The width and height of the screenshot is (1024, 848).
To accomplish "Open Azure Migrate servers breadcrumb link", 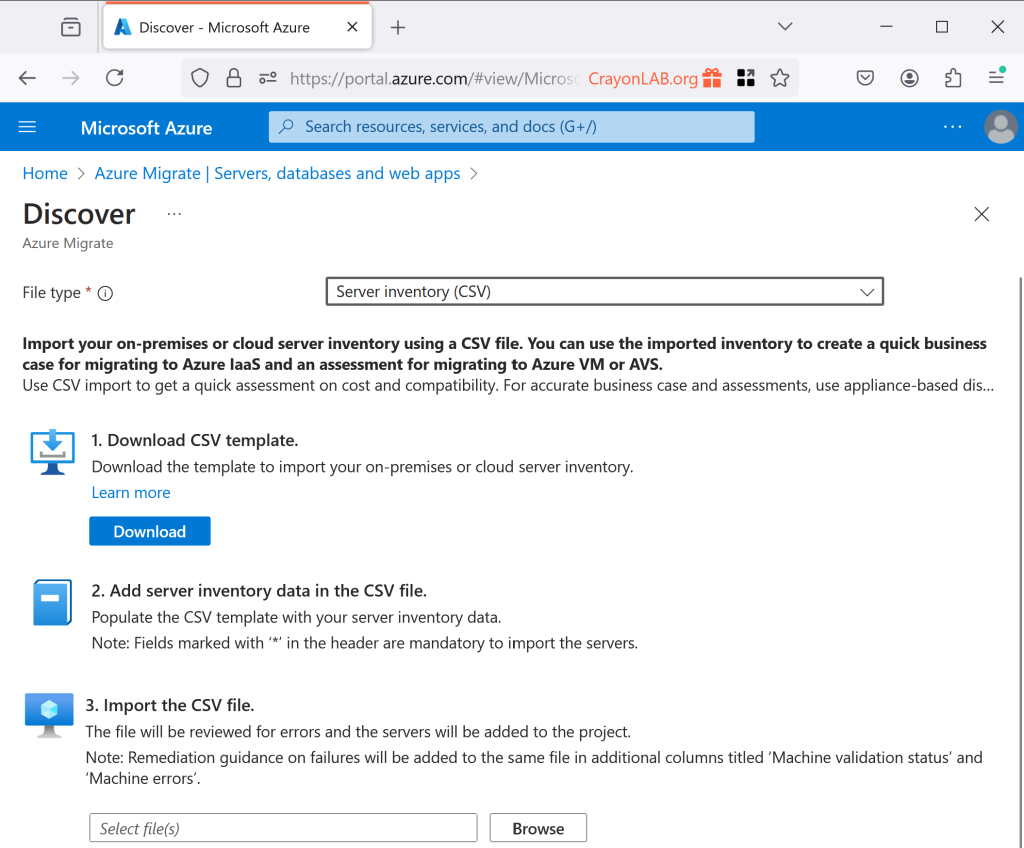I will coord(277,173).
